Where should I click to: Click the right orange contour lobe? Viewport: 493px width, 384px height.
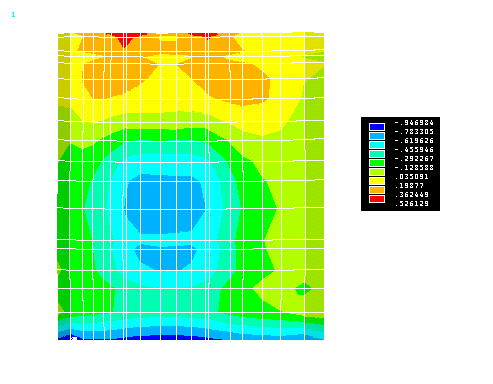tap(230, 83)
